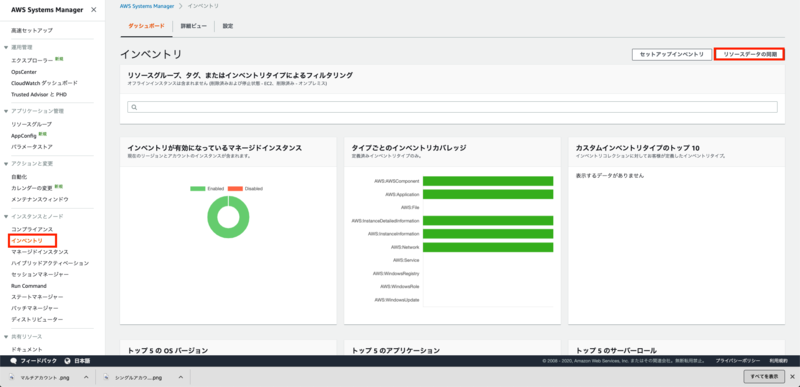Click the セットアップインベントリ button
Viewport: 800px width, 387px height.
click(x=671, y=55)
